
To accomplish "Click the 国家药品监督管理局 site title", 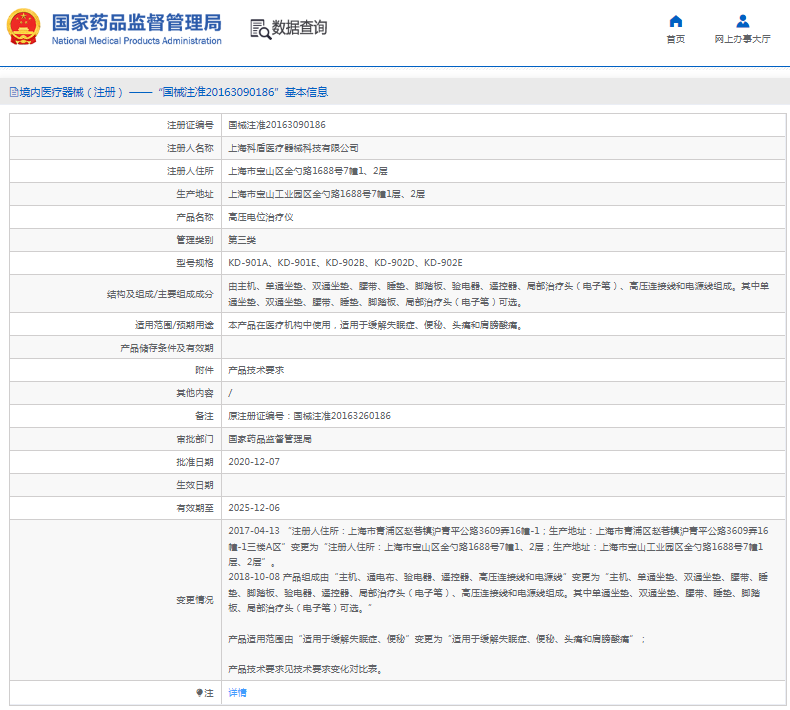I will pos(136,22).
